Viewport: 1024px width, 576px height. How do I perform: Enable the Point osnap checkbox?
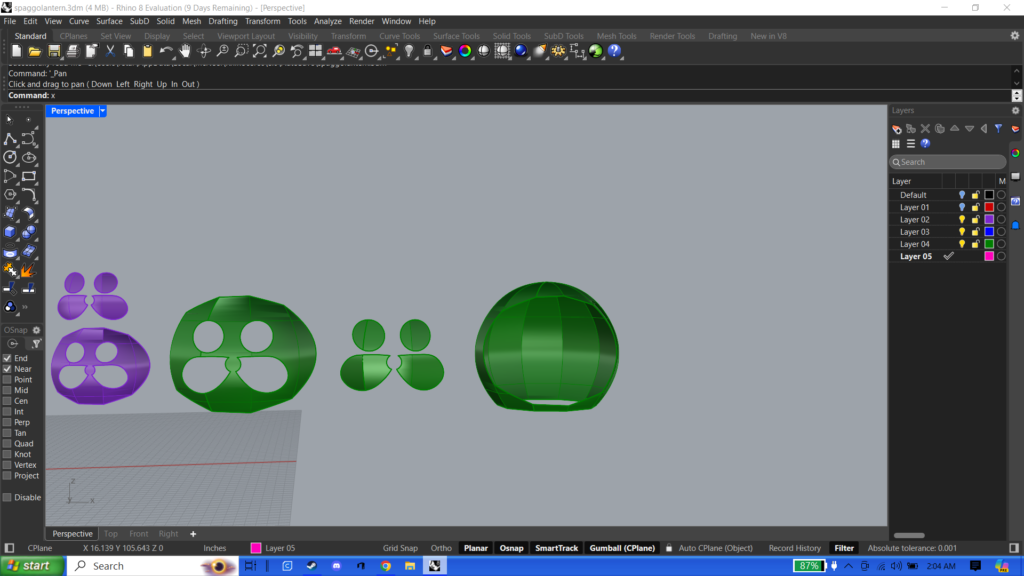coord(7,379)
